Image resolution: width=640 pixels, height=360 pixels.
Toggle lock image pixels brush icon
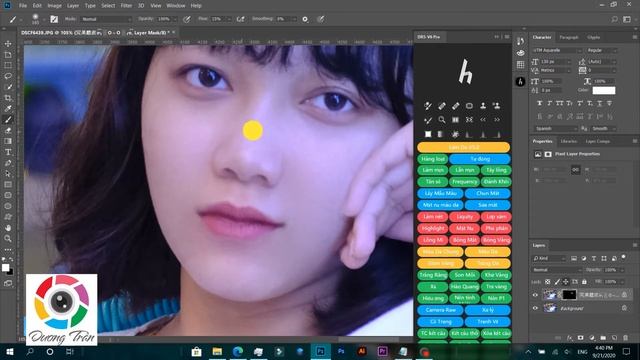point(557,282)
